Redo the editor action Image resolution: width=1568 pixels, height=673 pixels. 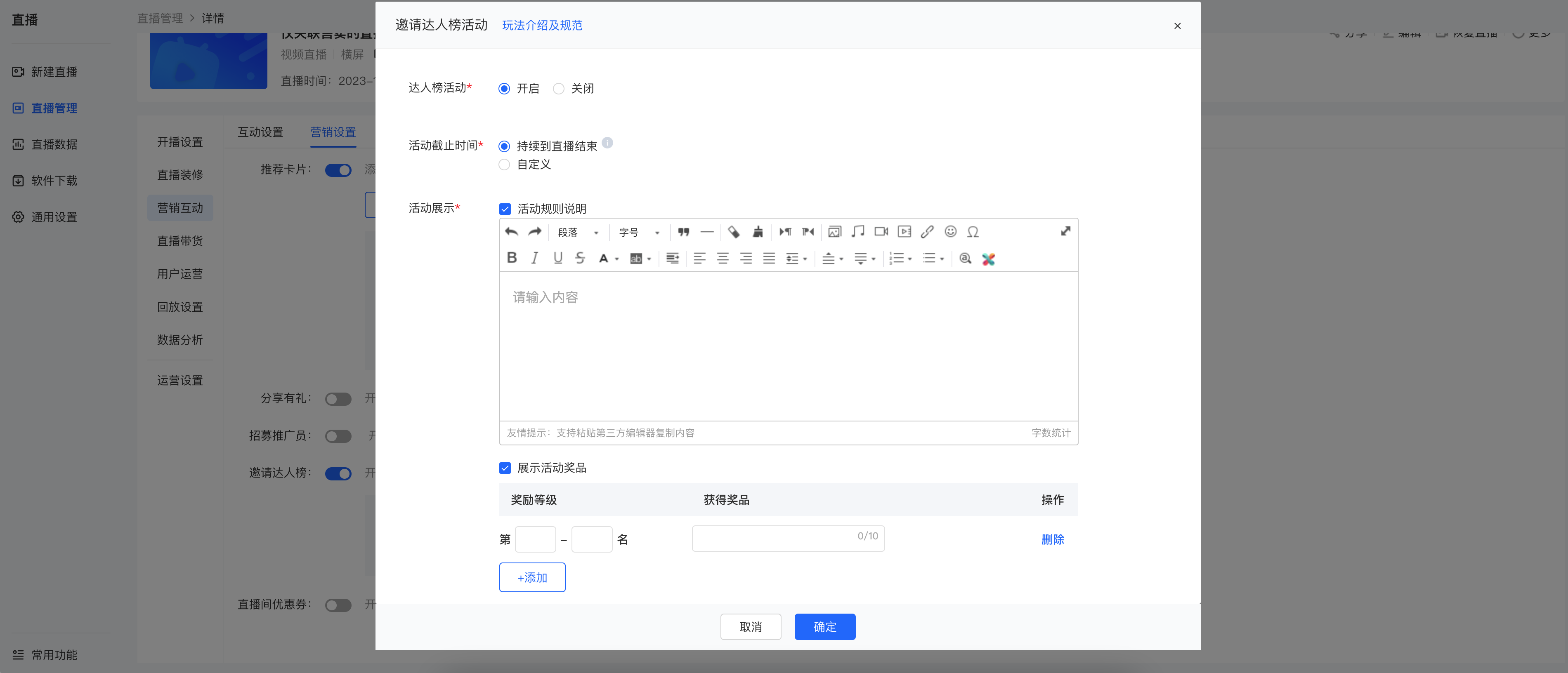point(534,232)
